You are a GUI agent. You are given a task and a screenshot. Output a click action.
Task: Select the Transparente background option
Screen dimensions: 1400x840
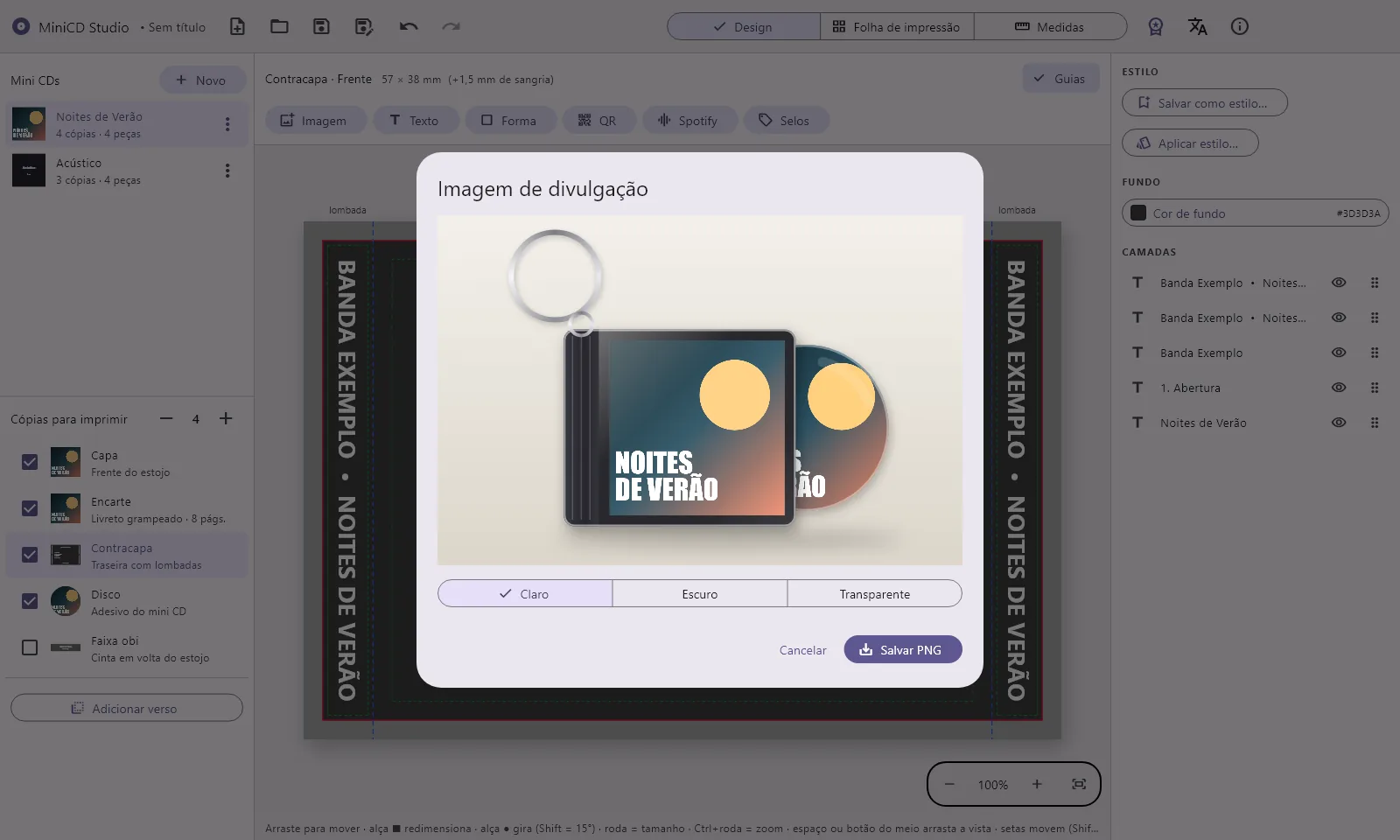pyautogui.click(x=875, y=593)
